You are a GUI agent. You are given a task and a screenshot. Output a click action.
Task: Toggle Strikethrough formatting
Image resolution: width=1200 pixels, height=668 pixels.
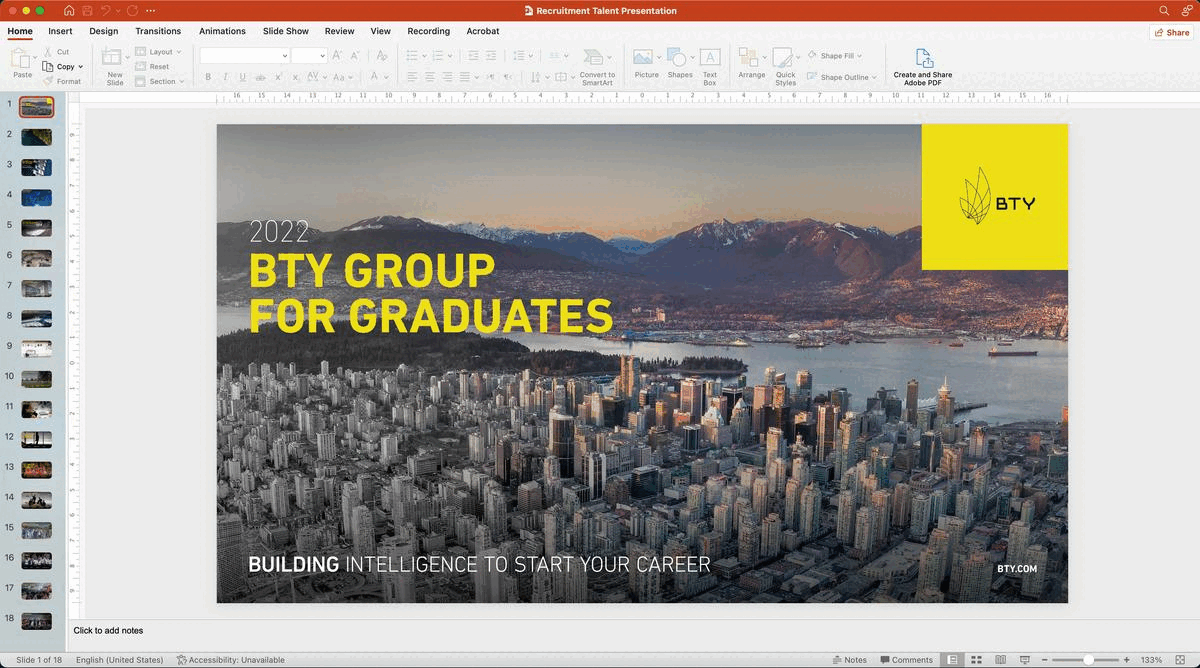point(260,77)
